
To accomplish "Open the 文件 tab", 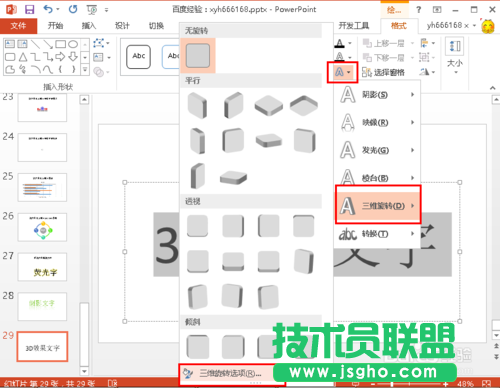I will (18, 26).
